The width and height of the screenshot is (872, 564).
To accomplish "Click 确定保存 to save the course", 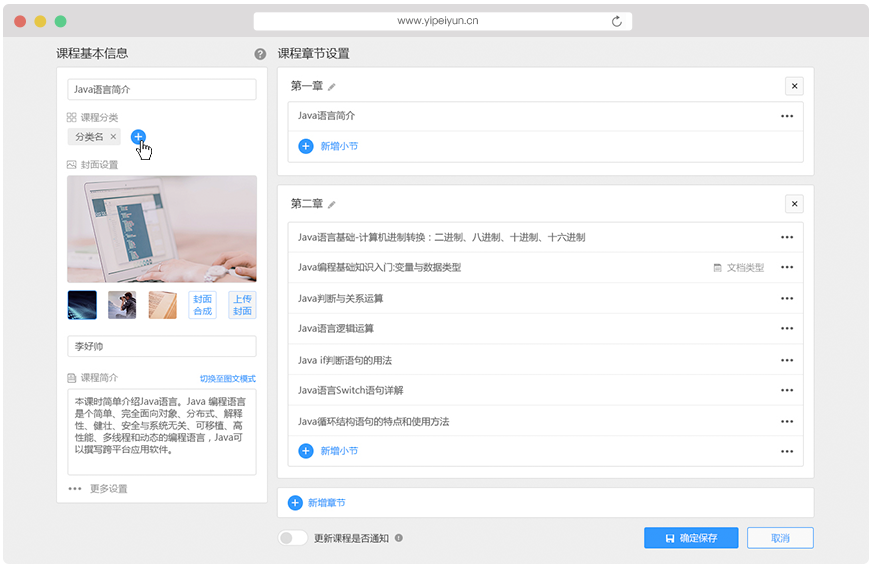I will click(690, 538).
